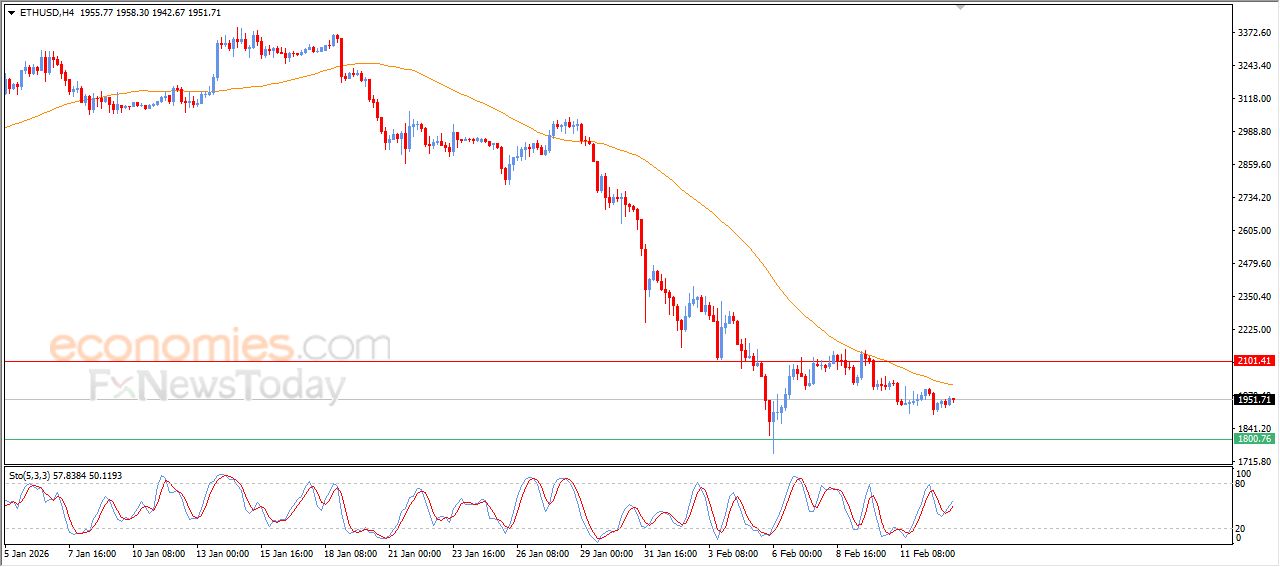
Task: Click the 11 Feb 08:00 time label
Action: pos(929,553)
